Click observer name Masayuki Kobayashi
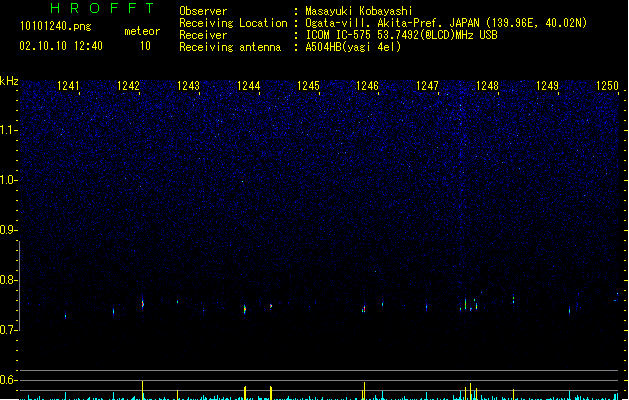Viewport: 629px width, 400px height. pyautogui.click(x=359, y=11)
